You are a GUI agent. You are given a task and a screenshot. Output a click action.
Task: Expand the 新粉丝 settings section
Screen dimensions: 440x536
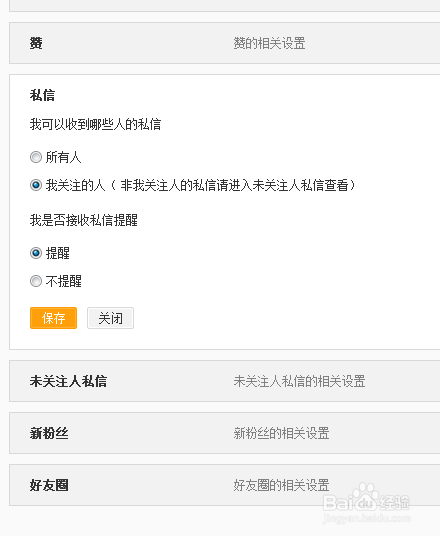click(225, 433)
